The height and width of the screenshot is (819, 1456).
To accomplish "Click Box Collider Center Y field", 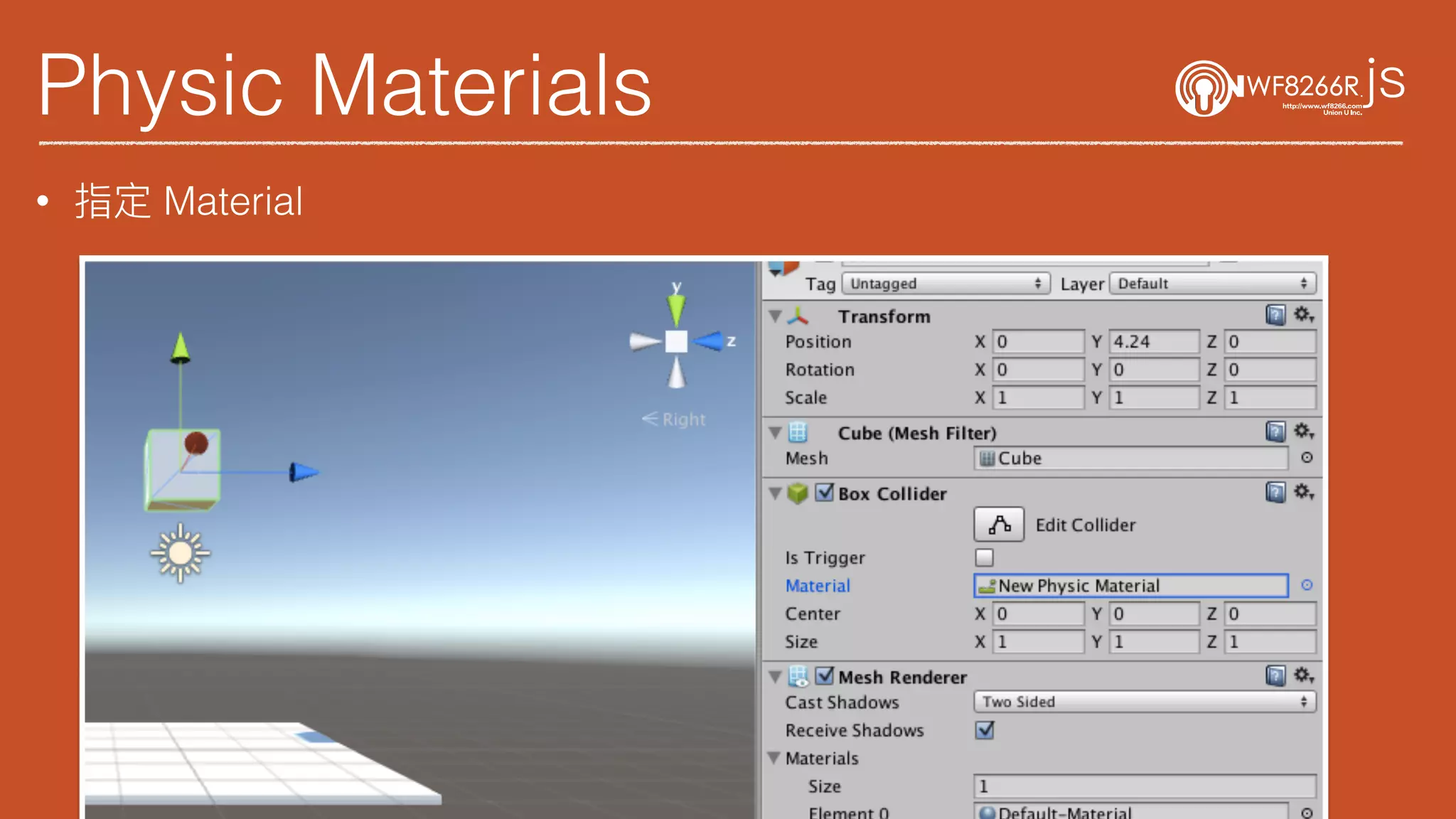I will 1155,614.
